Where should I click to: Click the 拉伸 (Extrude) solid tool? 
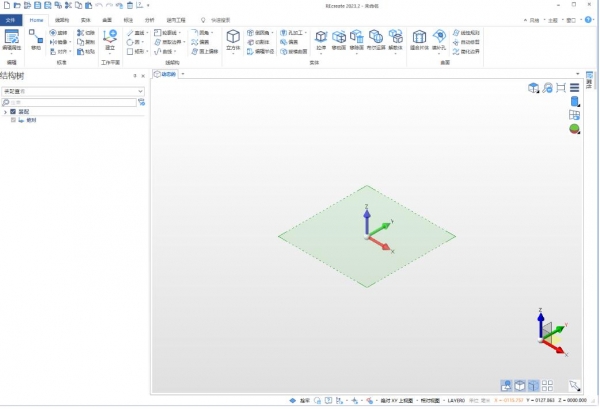click(321, 38)
